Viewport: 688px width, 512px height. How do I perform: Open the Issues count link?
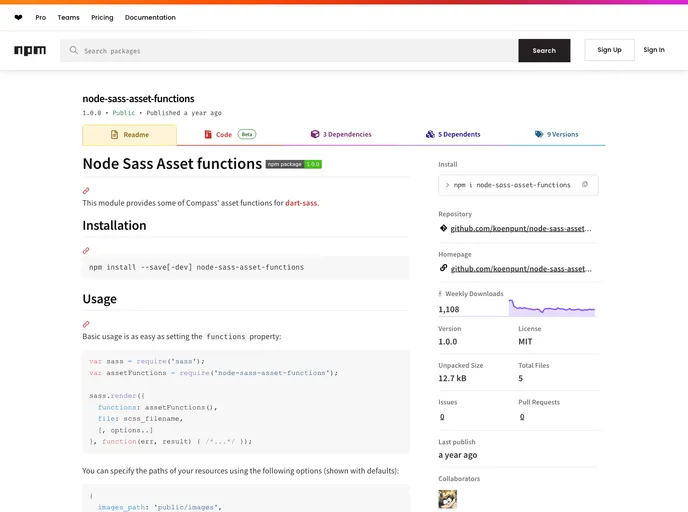pyautogui.click(x=442, y=417)
